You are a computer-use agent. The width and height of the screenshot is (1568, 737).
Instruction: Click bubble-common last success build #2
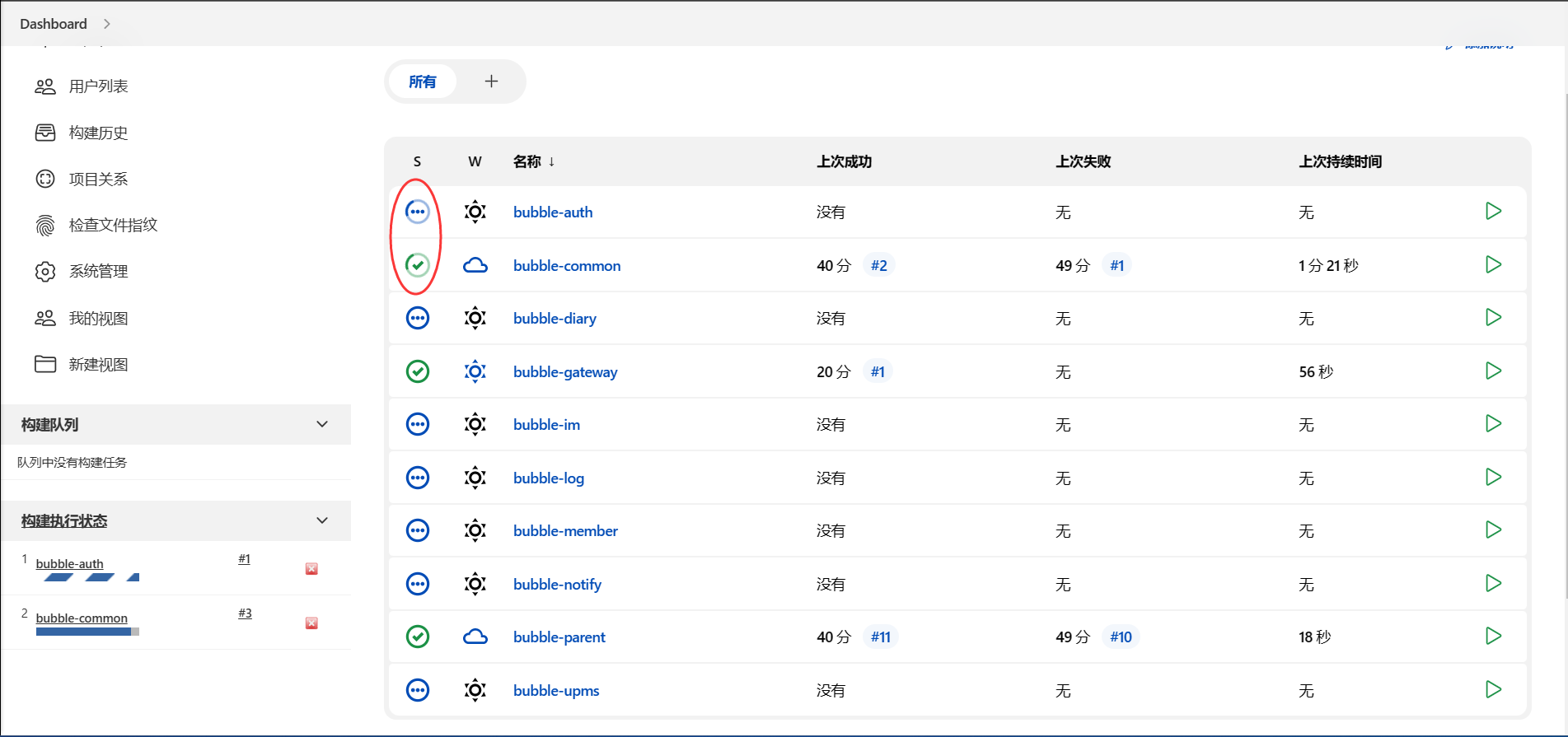click(x=879, y=265)
